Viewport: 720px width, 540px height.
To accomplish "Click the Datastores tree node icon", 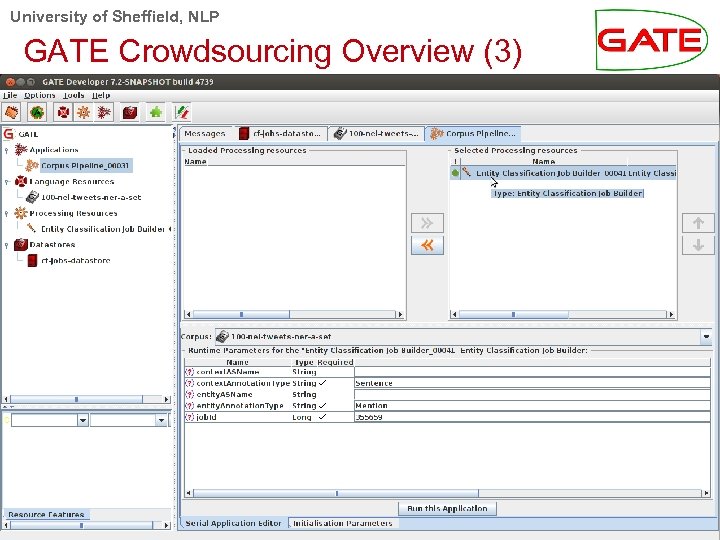I will coord(21,245).
